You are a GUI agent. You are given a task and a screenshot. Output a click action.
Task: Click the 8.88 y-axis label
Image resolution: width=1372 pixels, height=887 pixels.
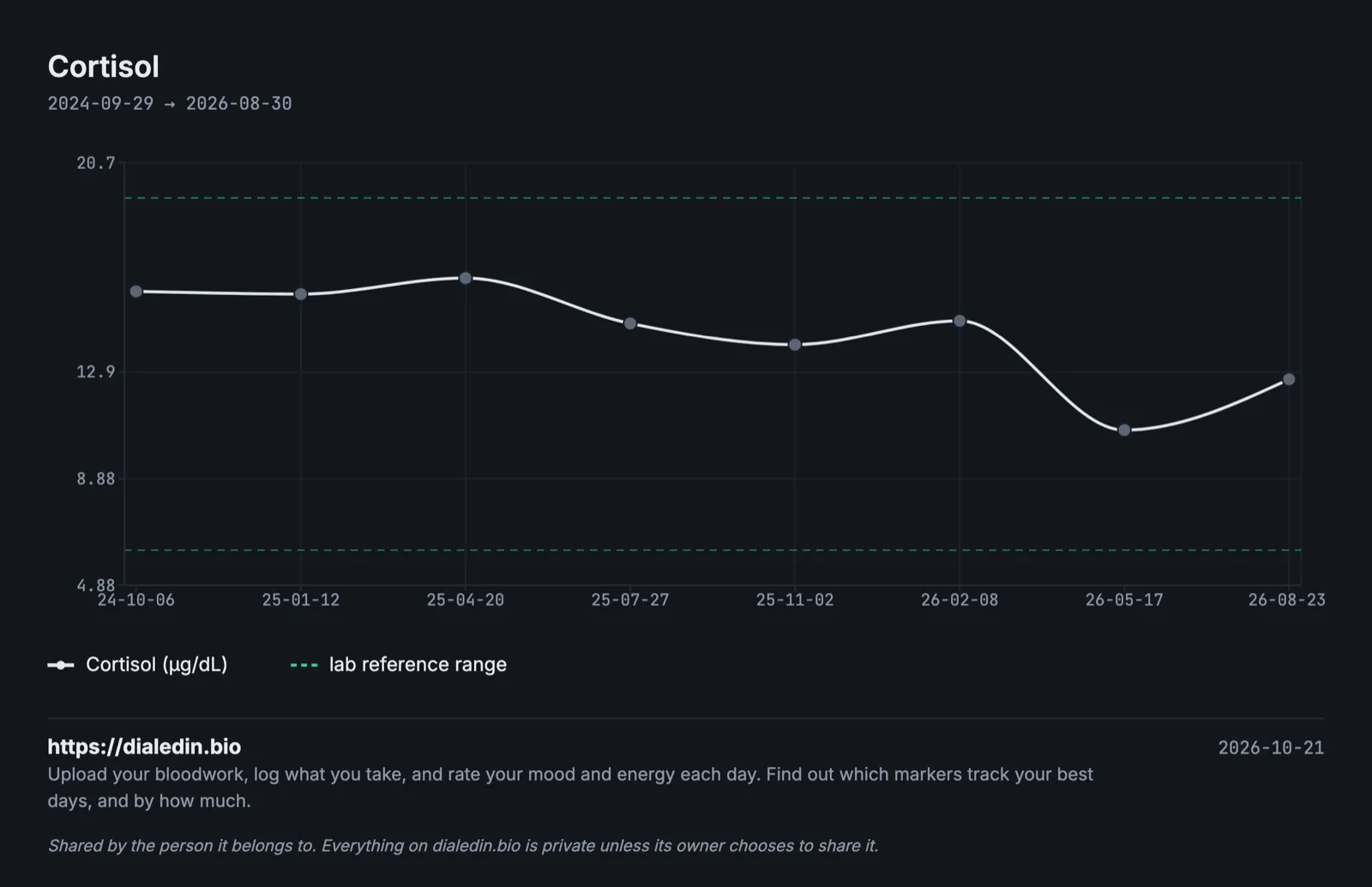[x=96, y=479]
